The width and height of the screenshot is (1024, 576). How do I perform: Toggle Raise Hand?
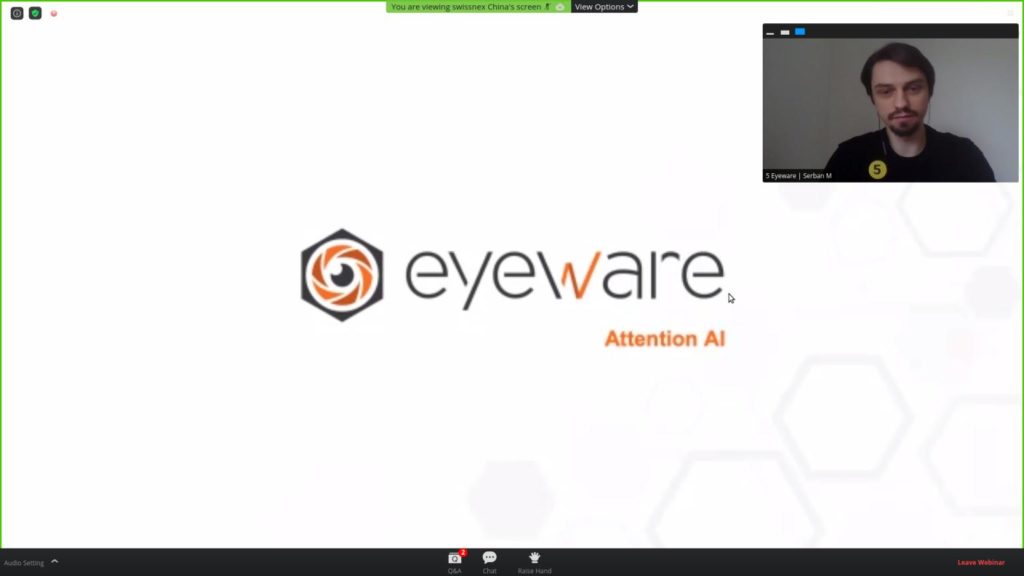534,562
